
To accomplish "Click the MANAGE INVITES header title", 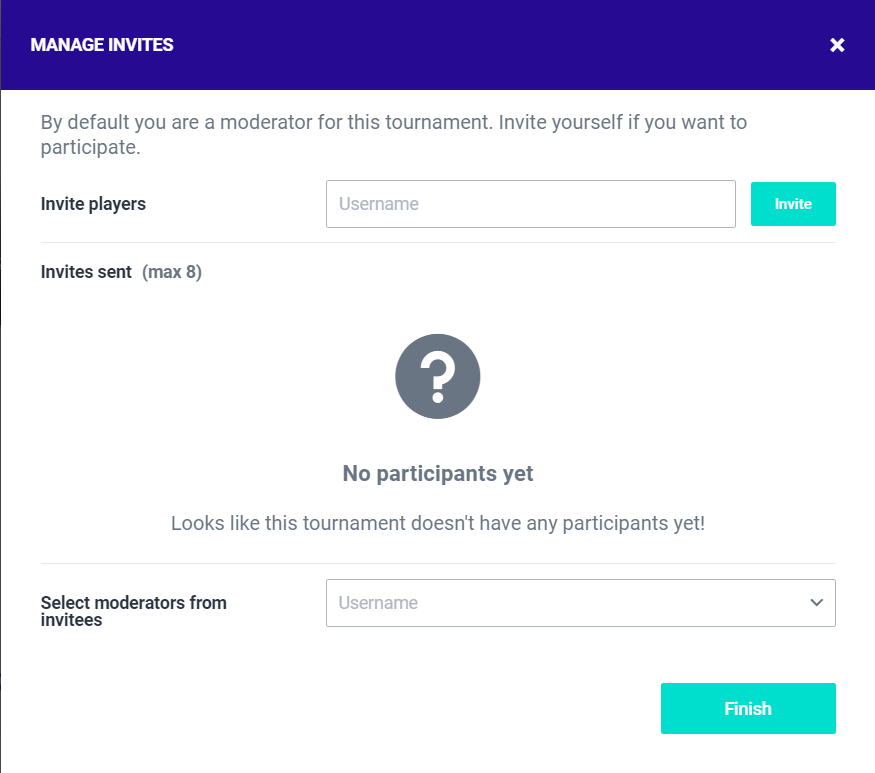I will point(102,45).
